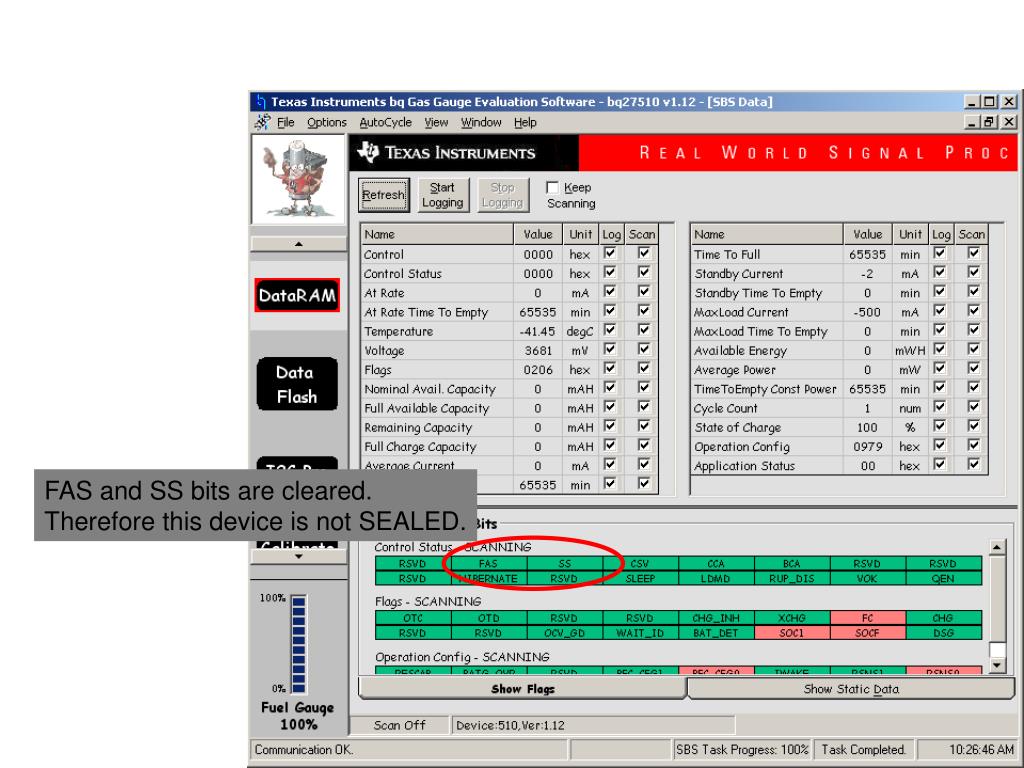Click the red SOC1 flag cell
The height and width of the screenshot is (768, 1024).
click(792, 633)
